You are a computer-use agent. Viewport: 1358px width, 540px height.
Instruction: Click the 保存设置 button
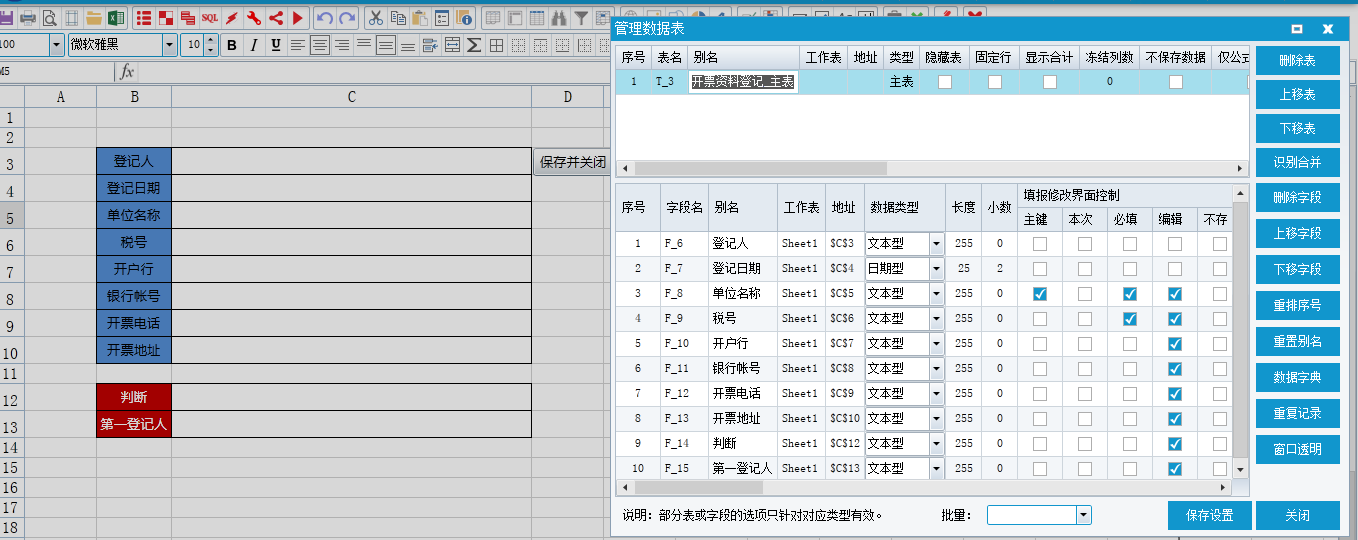click(x=1209, y=515)
